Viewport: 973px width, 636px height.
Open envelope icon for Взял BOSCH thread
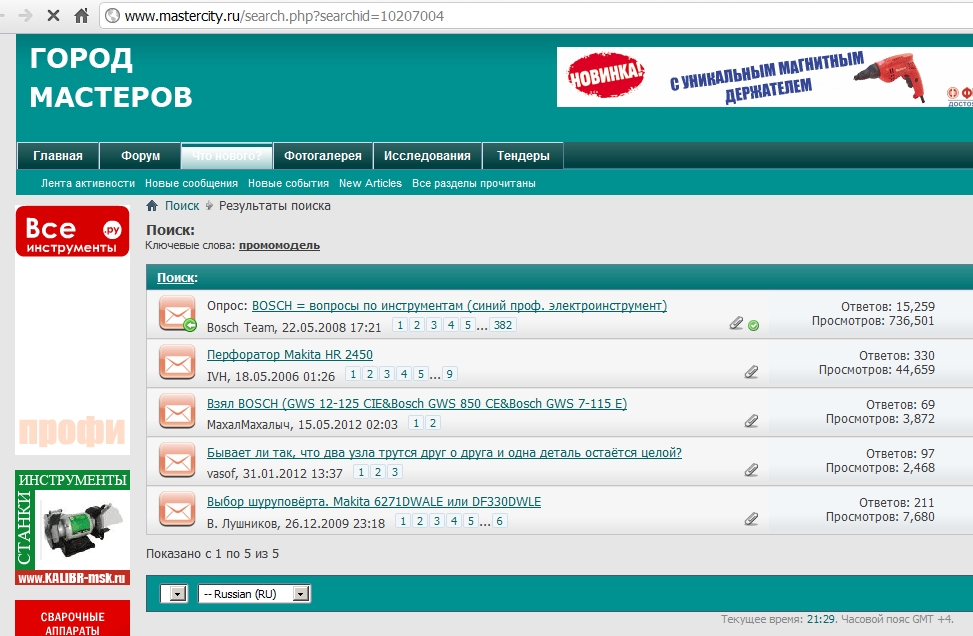(177, 412)
